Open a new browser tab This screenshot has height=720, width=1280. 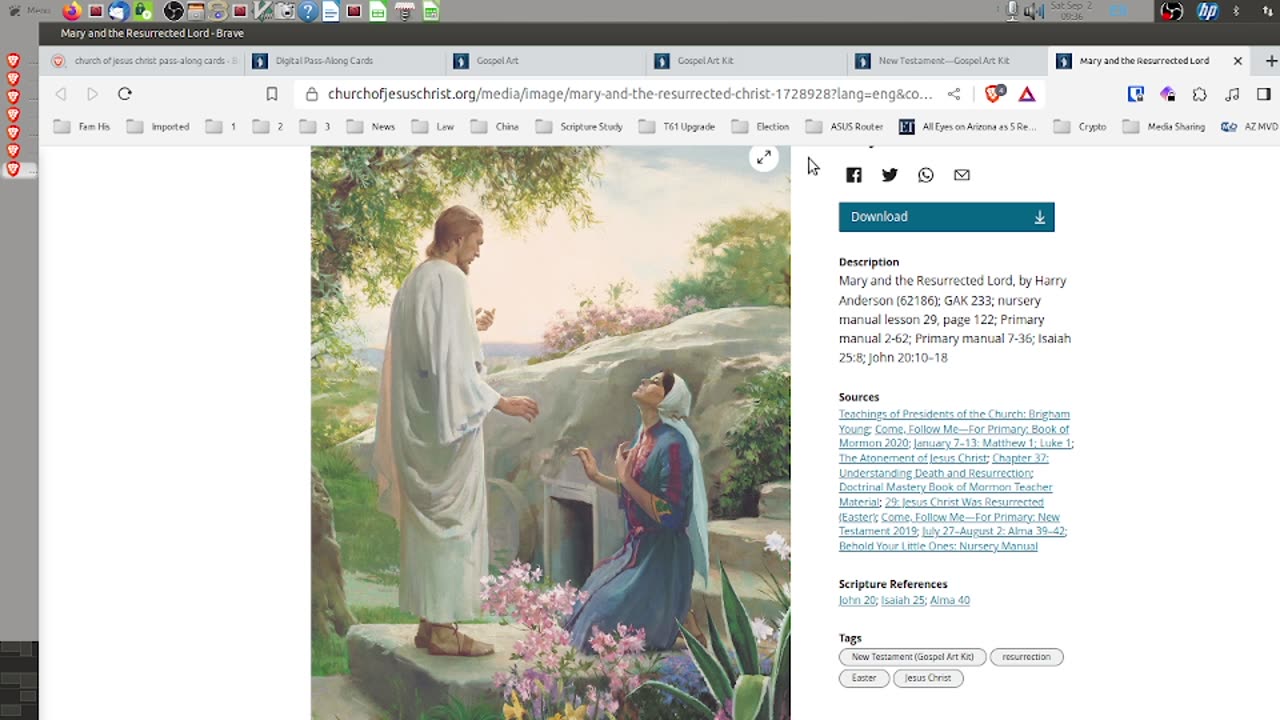click(1271, 61)
